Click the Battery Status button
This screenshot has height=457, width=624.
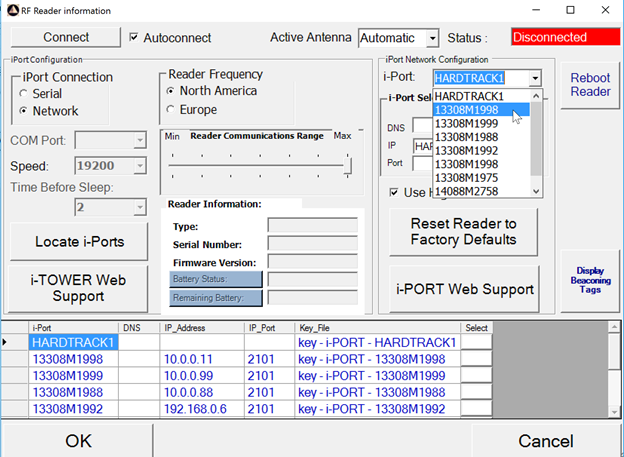pyautogui.click(x=216, y=279)
